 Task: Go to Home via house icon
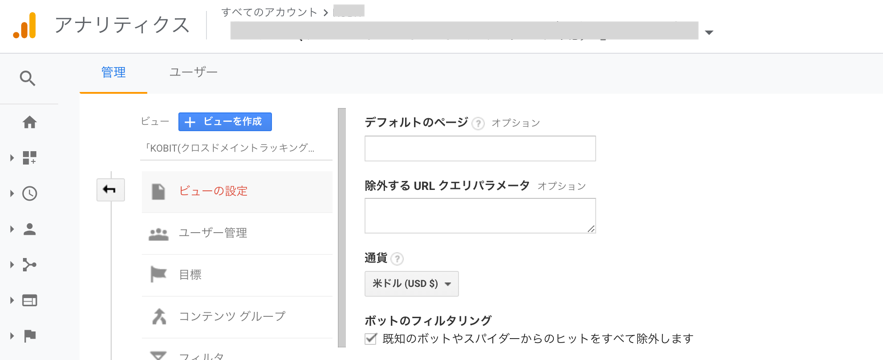(x=29, y=122)
